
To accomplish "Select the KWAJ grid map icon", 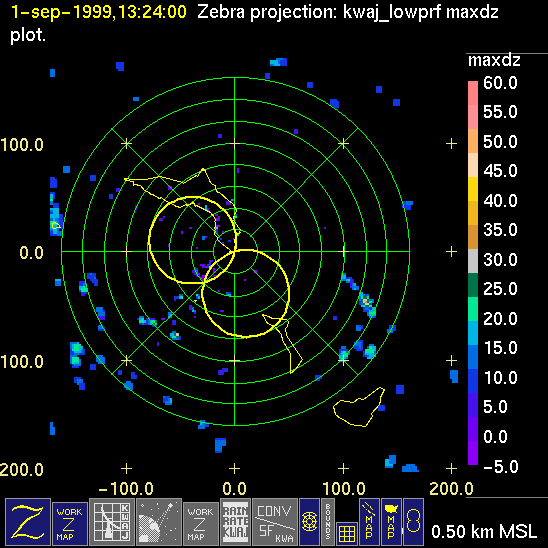I will (112, 522).
